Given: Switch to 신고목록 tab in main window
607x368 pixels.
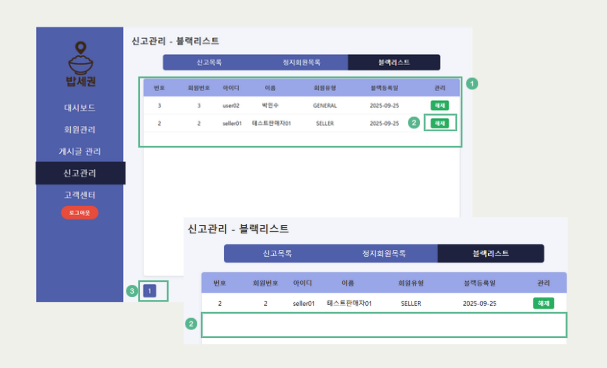Looking at the screenshot, I should pyautogui.click(x=209, y=62).
